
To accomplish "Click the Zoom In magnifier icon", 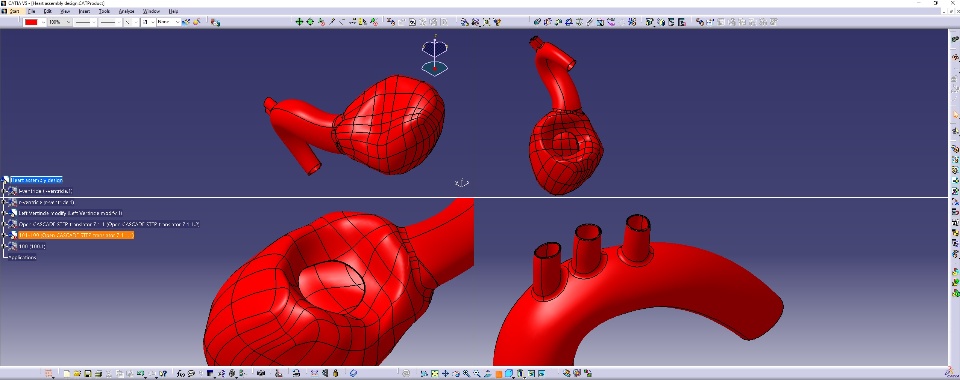I will click(466, 373).
